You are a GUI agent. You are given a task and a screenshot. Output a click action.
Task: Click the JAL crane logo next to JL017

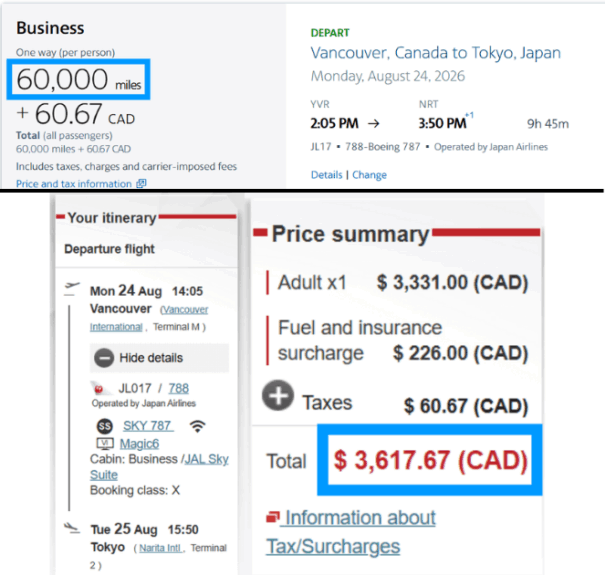pos(98,388)
